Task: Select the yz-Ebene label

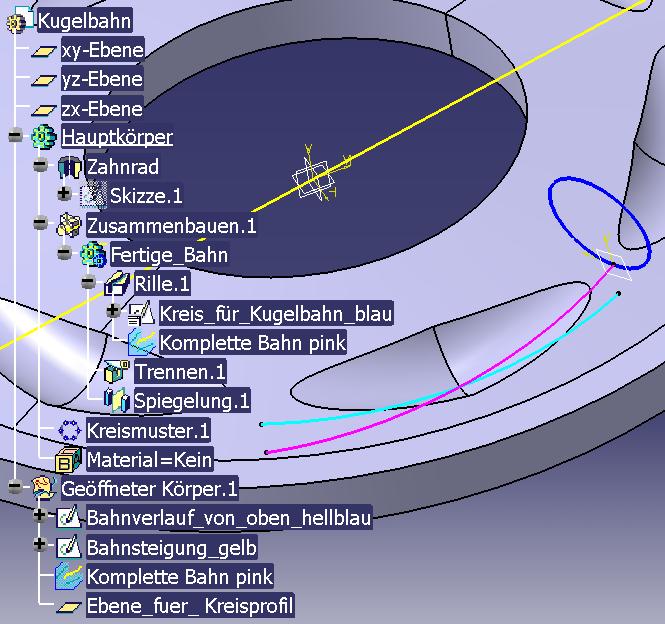Action: pyautogui.click(x=102, y=79)
